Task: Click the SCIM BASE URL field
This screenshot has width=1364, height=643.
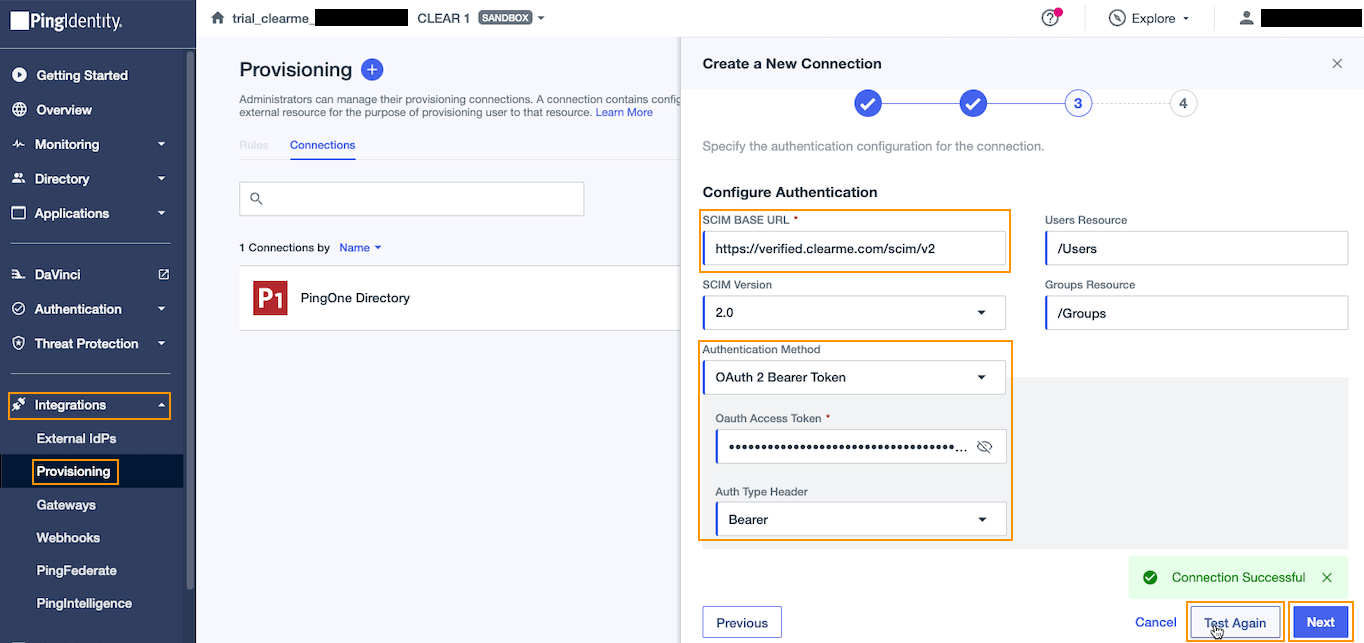Action: (855, 248)
